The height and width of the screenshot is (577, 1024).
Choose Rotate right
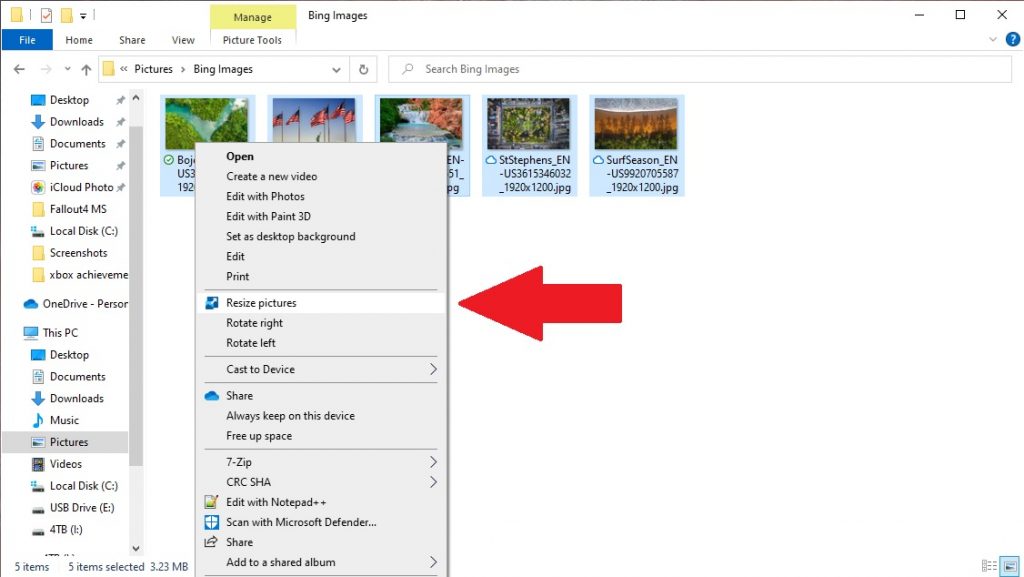[321, 323]
